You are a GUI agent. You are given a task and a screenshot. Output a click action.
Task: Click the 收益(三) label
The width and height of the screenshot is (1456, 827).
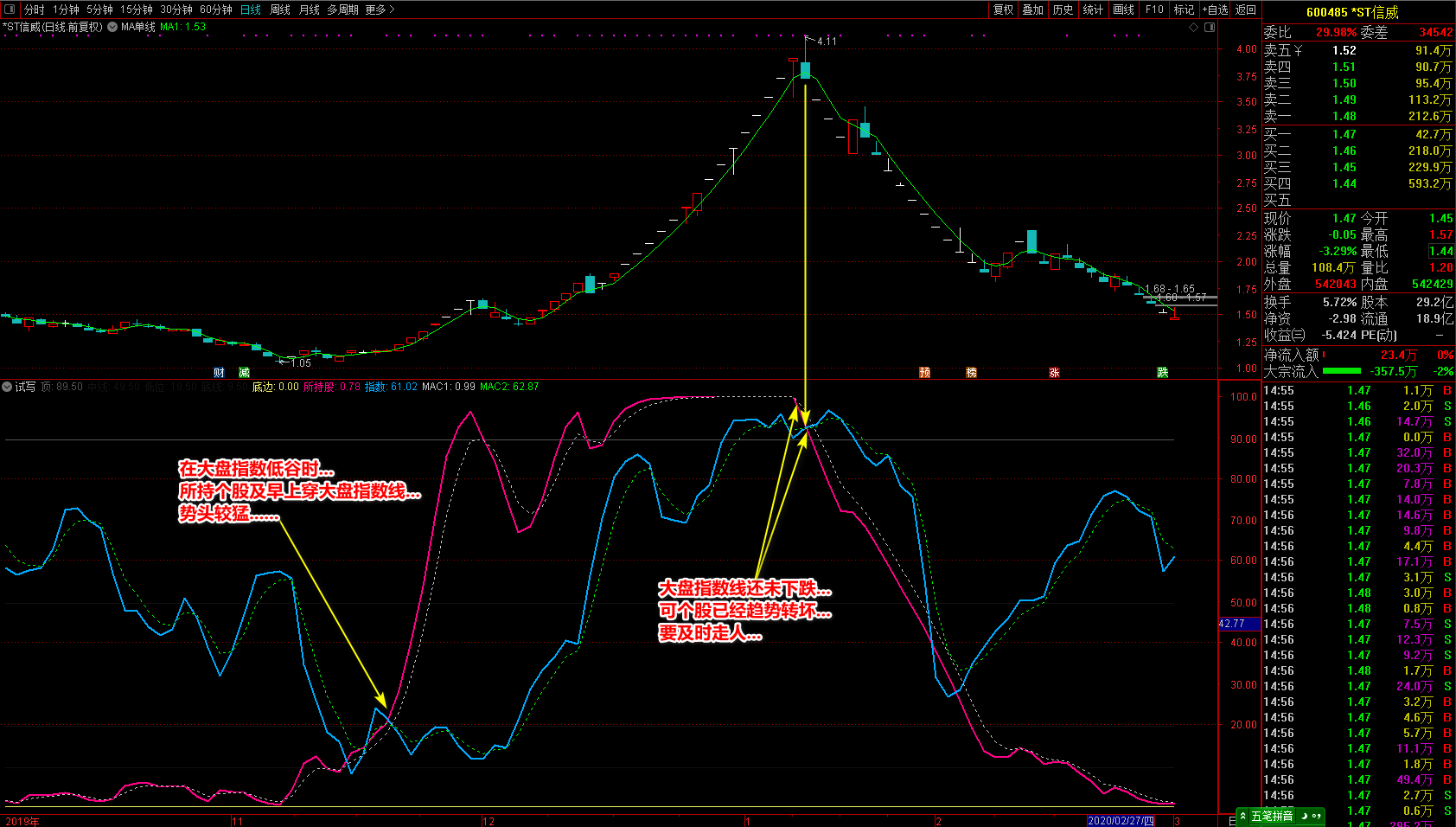pos(1285,335)
